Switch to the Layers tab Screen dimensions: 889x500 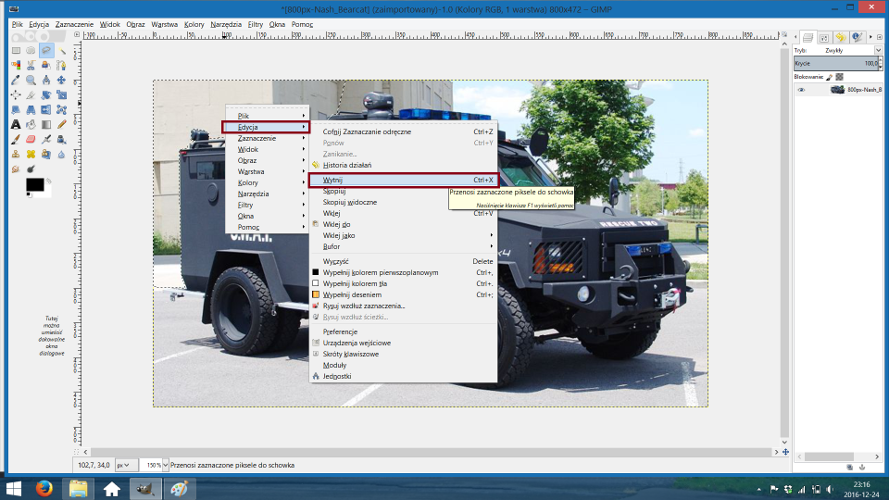808,37
